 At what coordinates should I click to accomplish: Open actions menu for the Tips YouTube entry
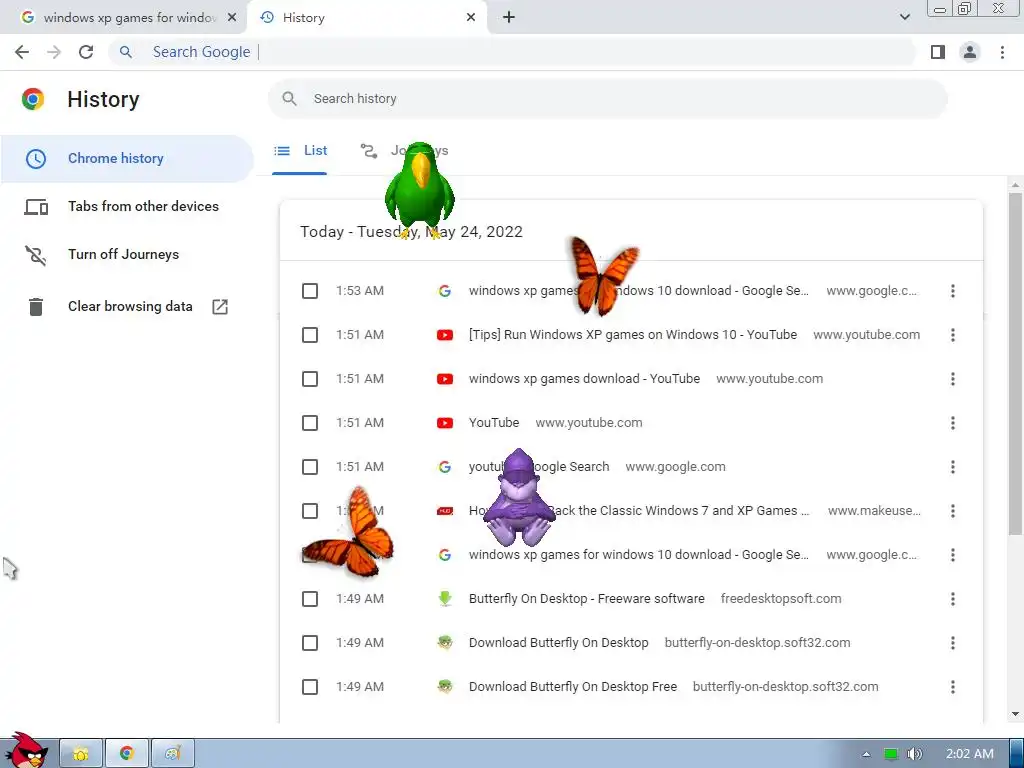953,335
